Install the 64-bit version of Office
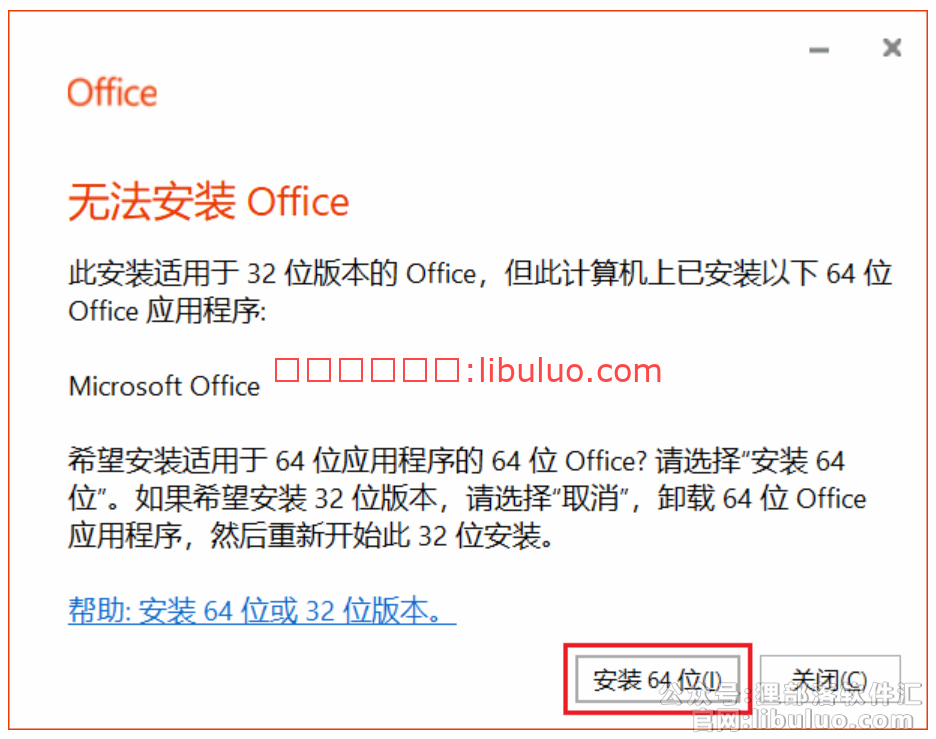The width and height of the screenshot is (936, 739). pos(657,679)
